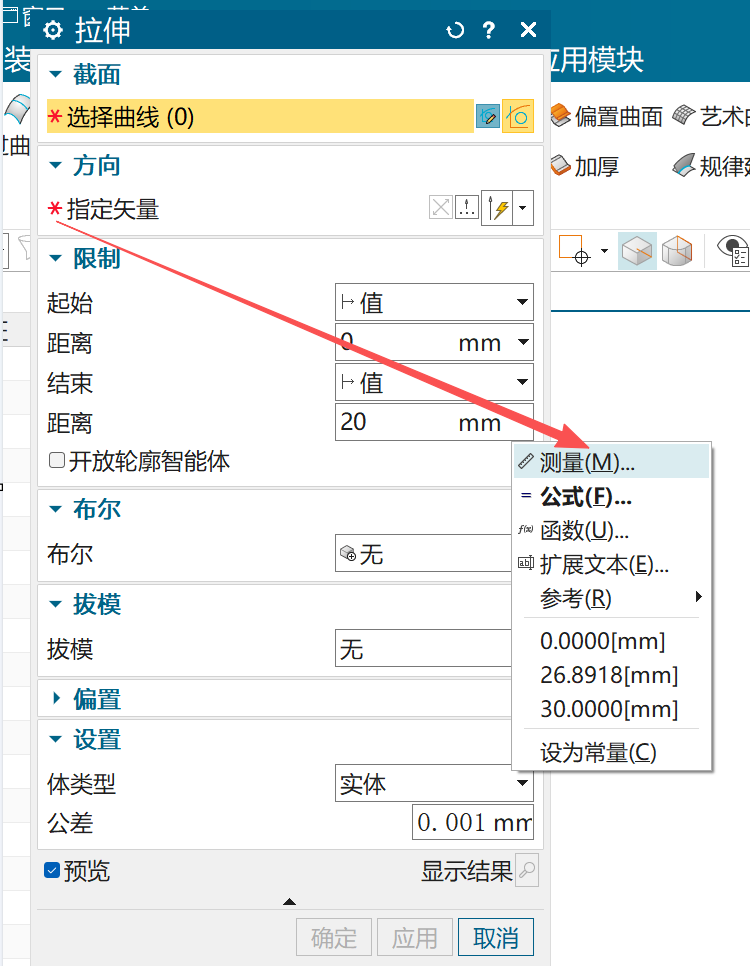Open the extrude dialog help
750x966 pixels.
click(x=489, y=30)
